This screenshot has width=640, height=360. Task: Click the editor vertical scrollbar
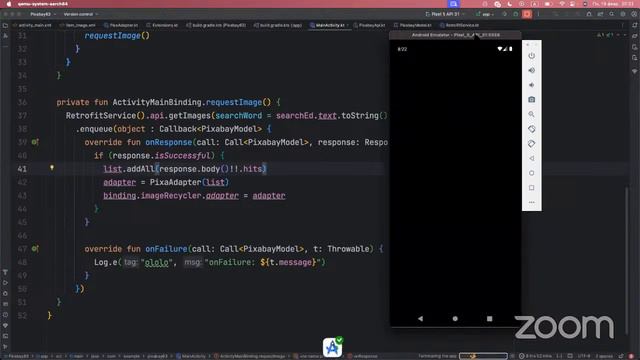coord(627,260)
